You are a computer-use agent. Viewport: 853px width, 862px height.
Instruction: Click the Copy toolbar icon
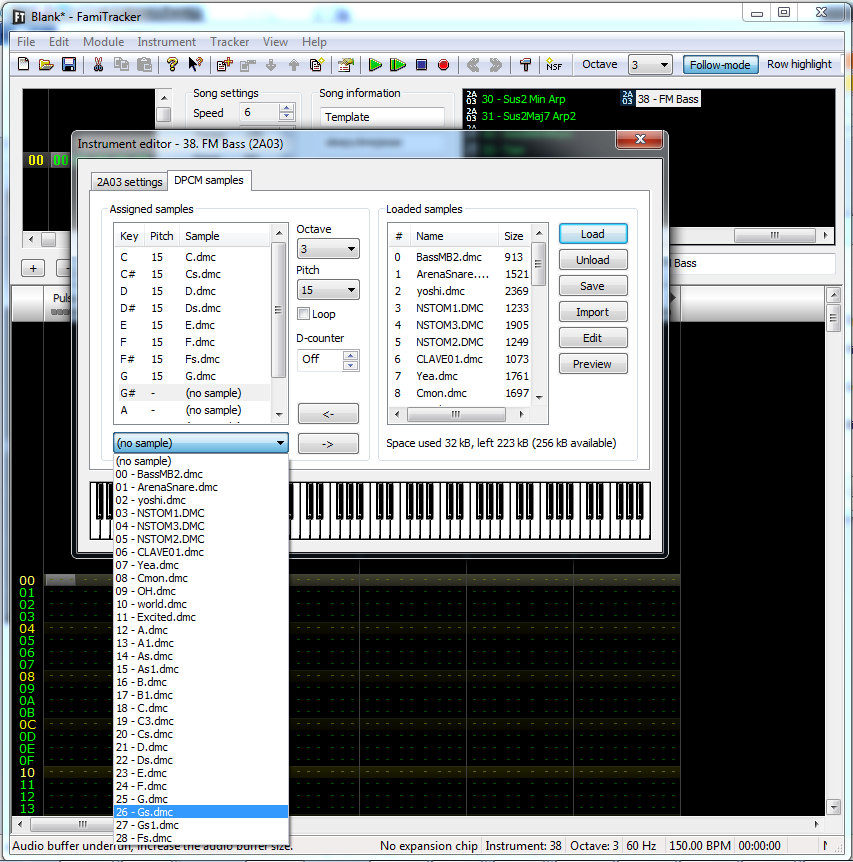(121, 65)
